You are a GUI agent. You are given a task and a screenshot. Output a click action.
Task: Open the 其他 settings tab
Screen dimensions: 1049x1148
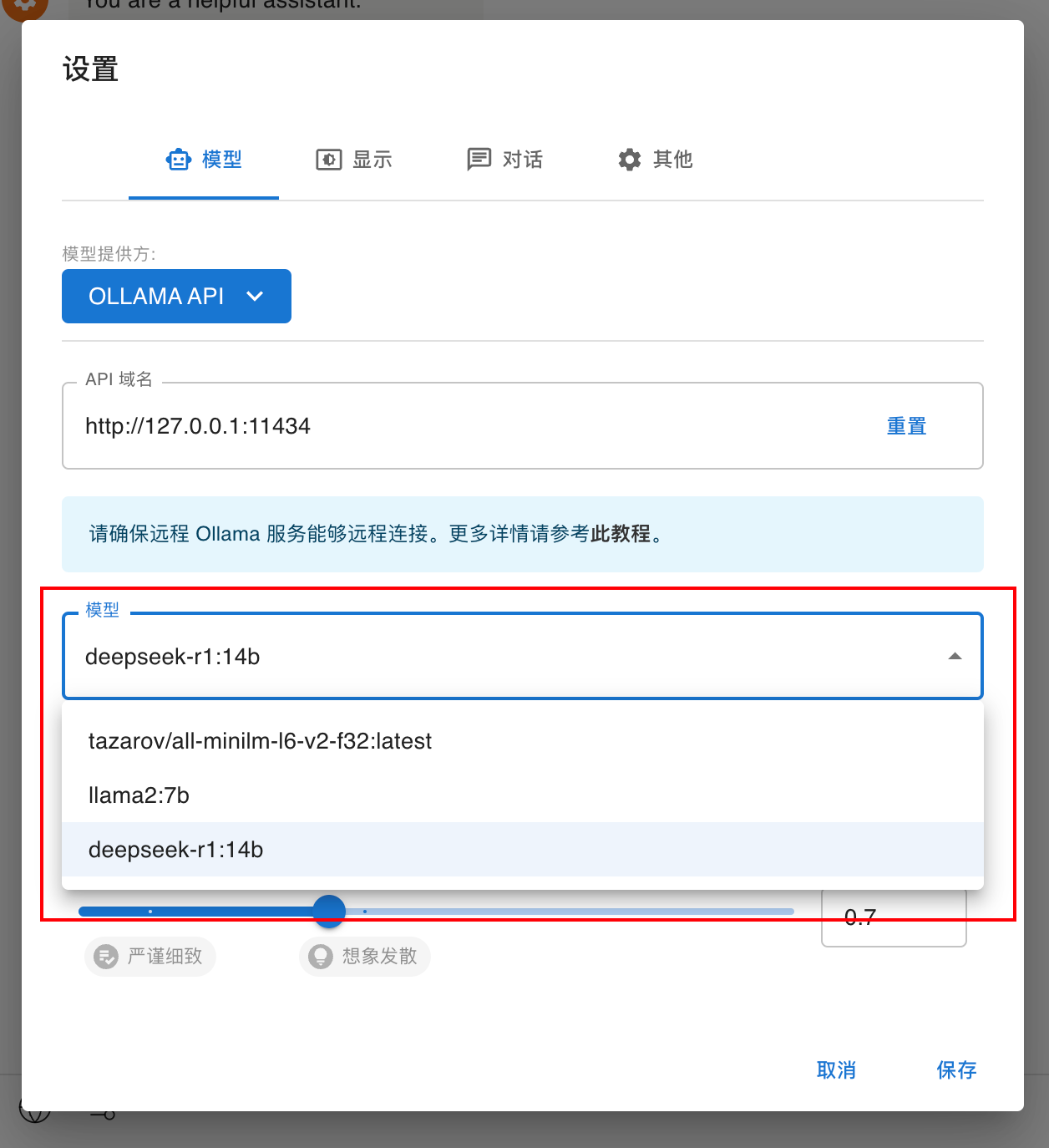coord(655,160)
